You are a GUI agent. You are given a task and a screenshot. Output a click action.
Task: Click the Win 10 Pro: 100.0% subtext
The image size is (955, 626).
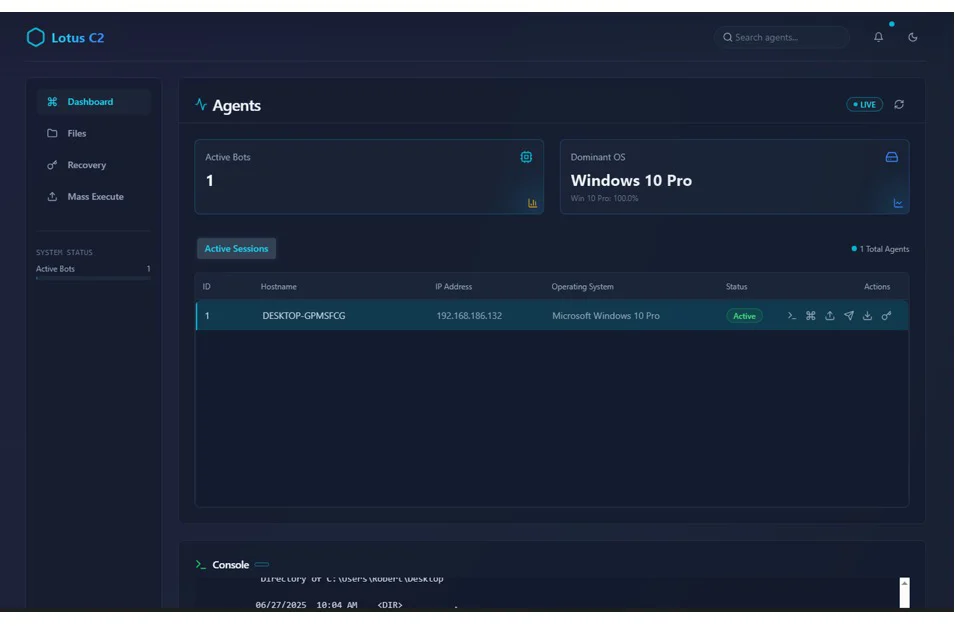coord(604,199)
